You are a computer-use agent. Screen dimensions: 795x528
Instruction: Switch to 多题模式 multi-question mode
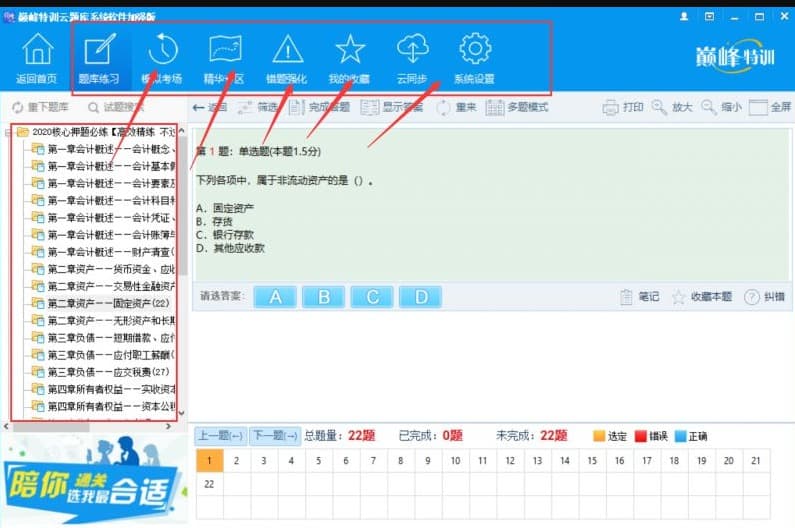pyautogui.click(x=517, y=107)
